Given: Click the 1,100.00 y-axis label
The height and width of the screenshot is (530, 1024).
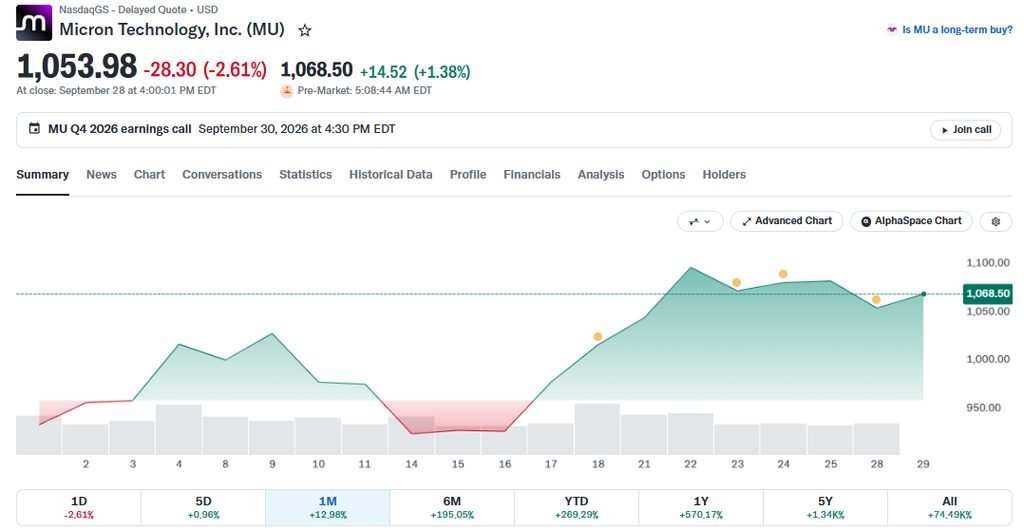Looking at the screenshot, I should click(987, 262).
